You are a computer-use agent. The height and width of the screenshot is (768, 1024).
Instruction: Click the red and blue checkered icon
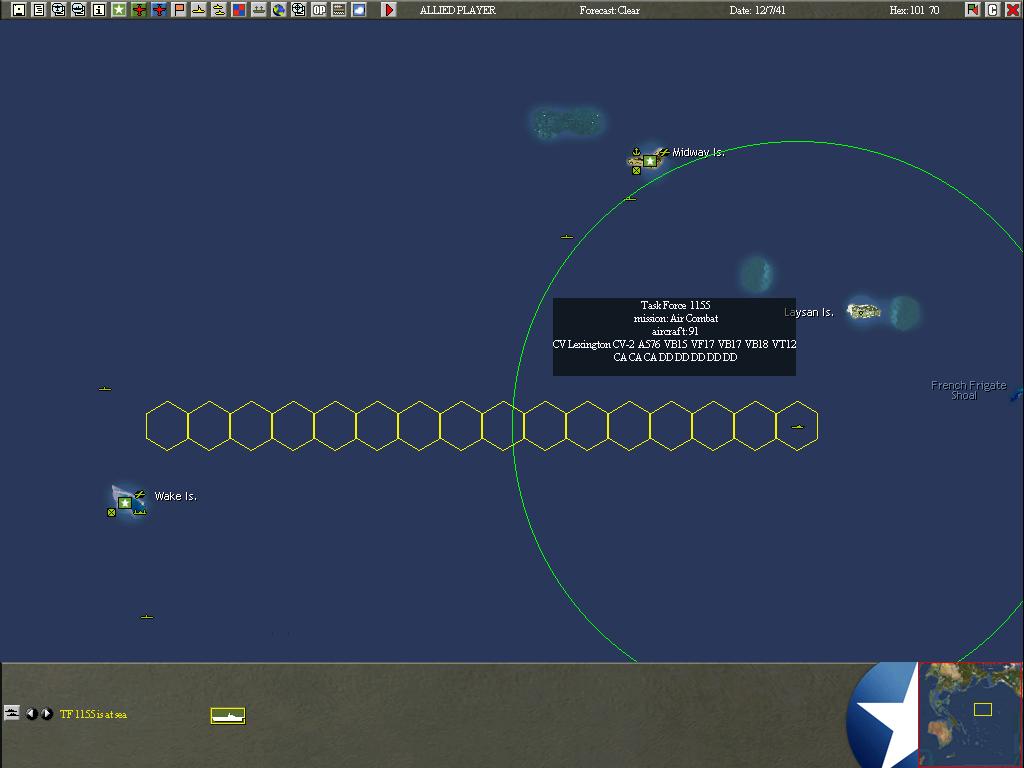click(239, 10)
